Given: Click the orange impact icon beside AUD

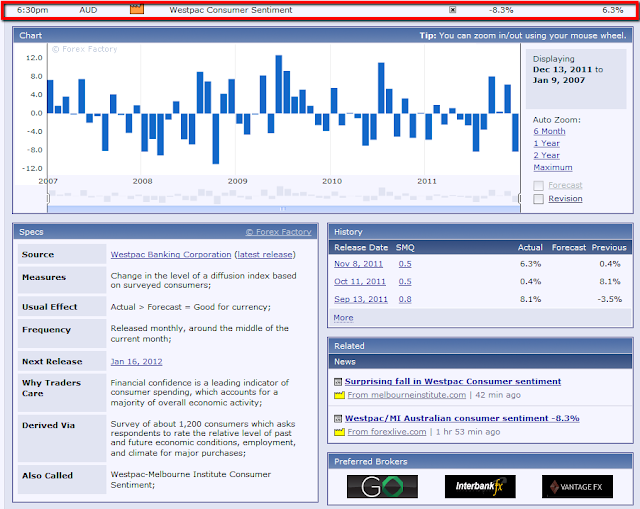Looking at the screenshot, I should point(137,9).
